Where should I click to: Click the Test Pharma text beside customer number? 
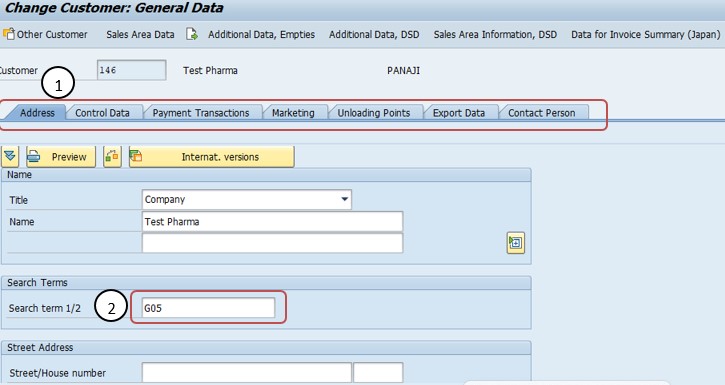210,71
